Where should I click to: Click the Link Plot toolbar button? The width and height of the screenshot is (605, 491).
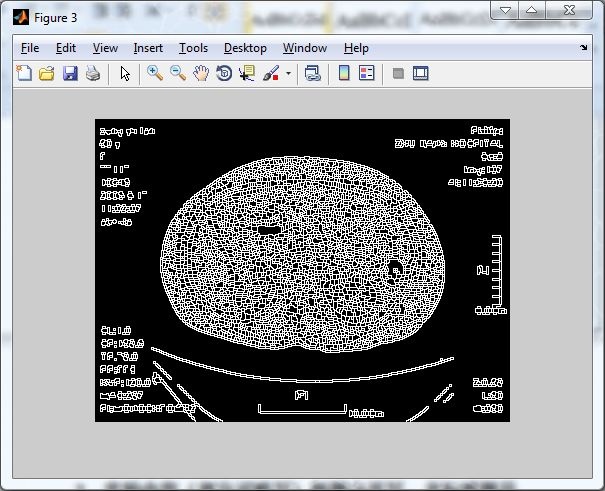coord(312,73)
